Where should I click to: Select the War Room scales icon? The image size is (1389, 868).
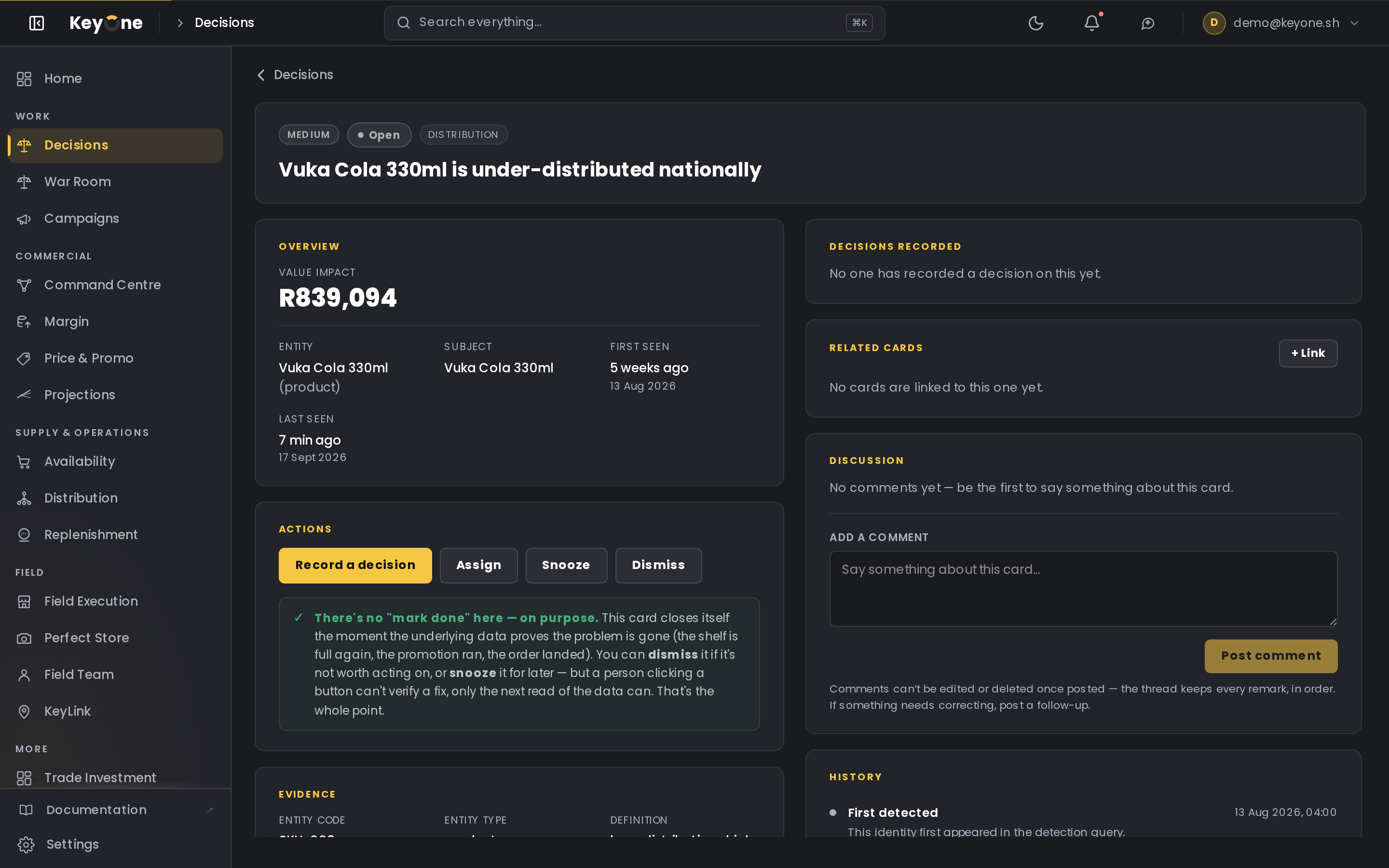24,182
